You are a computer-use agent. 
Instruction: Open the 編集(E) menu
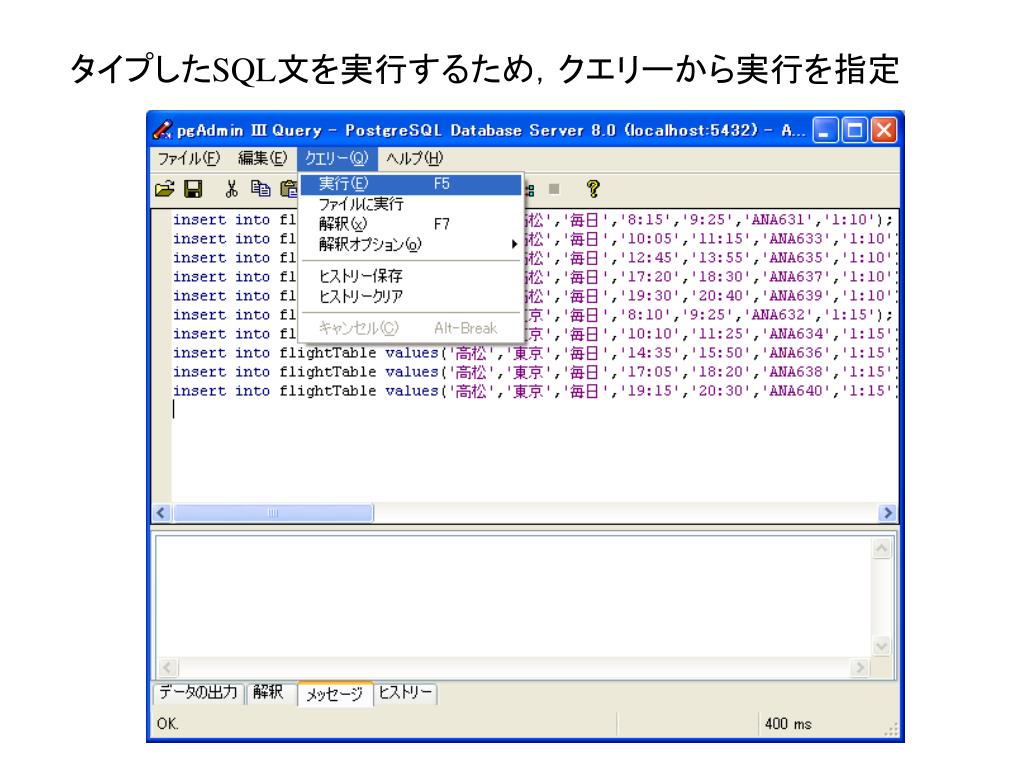click(263, 158)
